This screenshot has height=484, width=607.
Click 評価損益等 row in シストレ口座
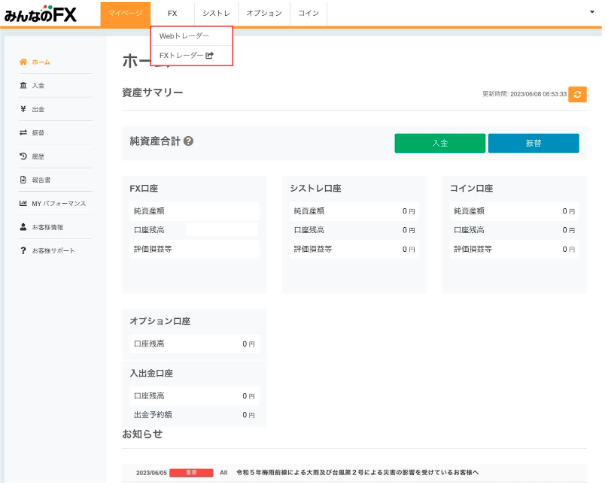tap(354, 249)
